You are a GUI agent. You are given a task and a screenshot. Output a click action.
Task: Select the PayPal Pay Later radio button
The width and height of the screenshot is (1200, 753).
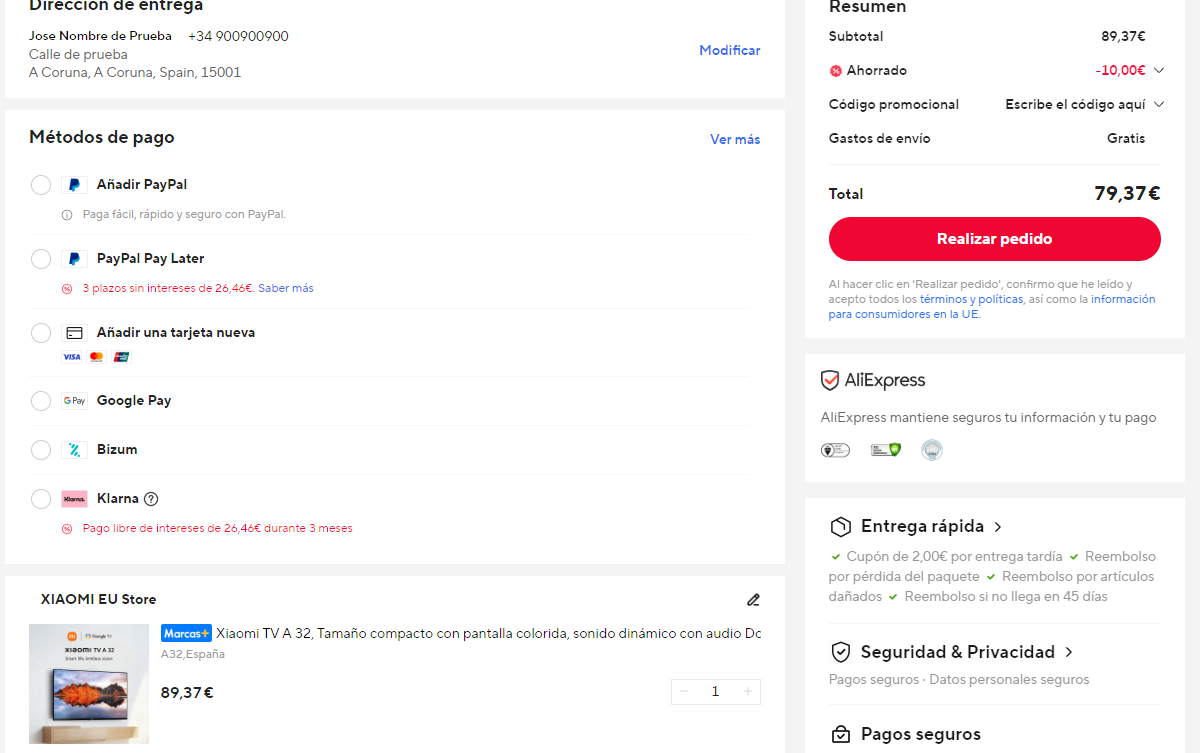click(41, 259)
